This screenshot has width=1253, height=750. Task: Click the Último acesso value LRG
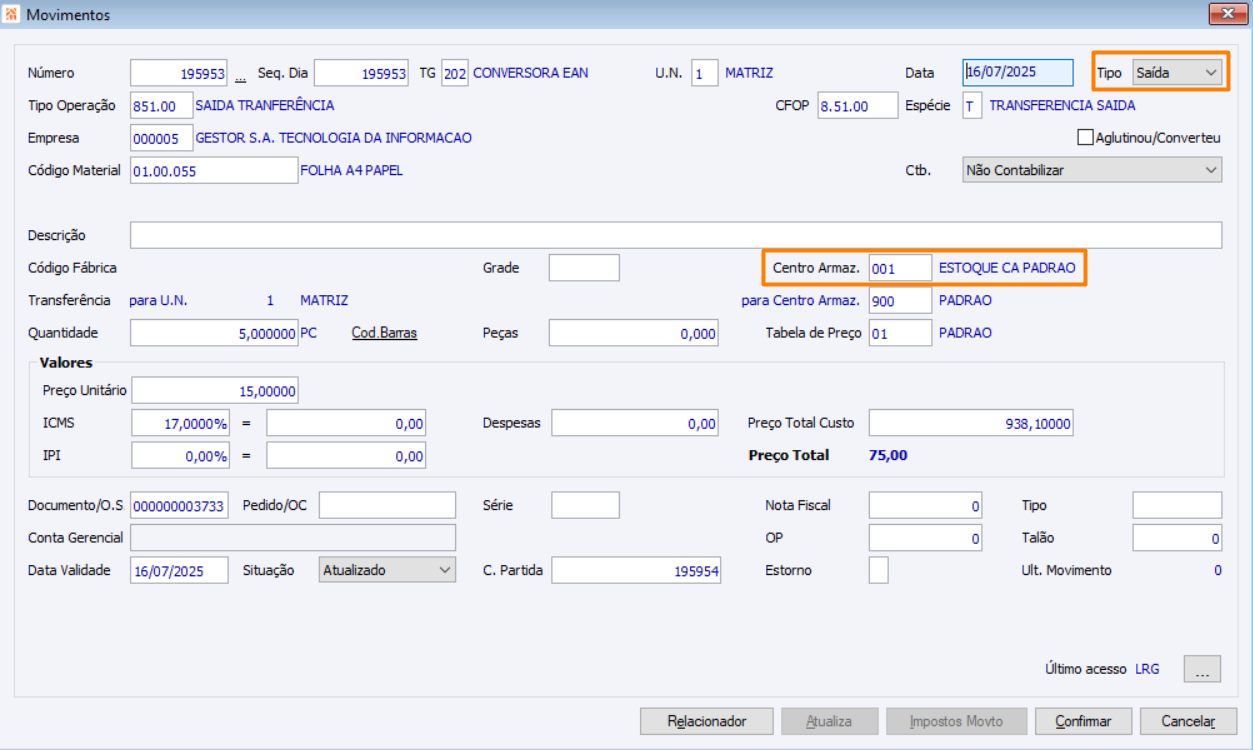click(1147, 669)
